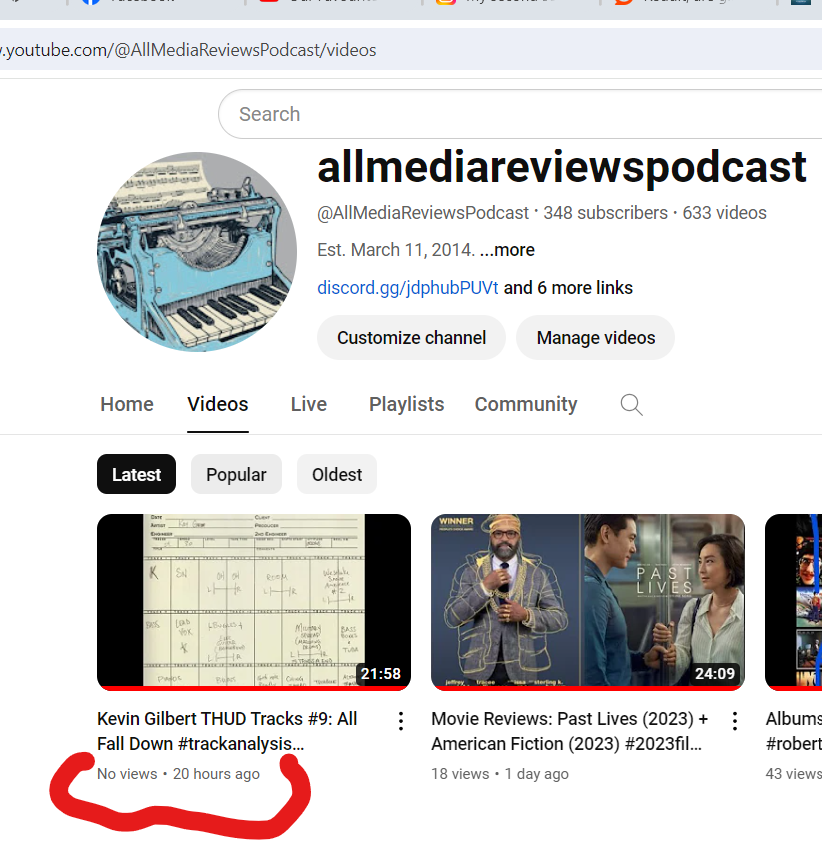Expand channel description with ...more
The image size is (822, 841).
(x=507, y=250)
